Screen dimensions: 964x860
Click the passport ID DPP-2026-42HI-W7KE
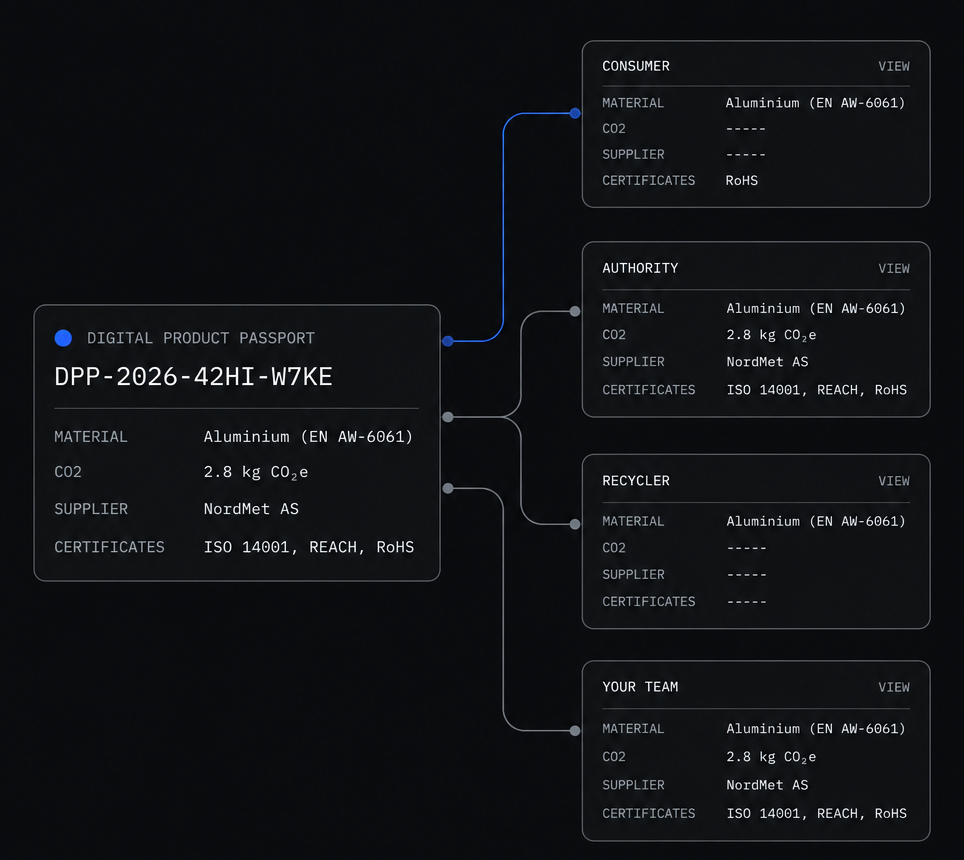(193, 377)
